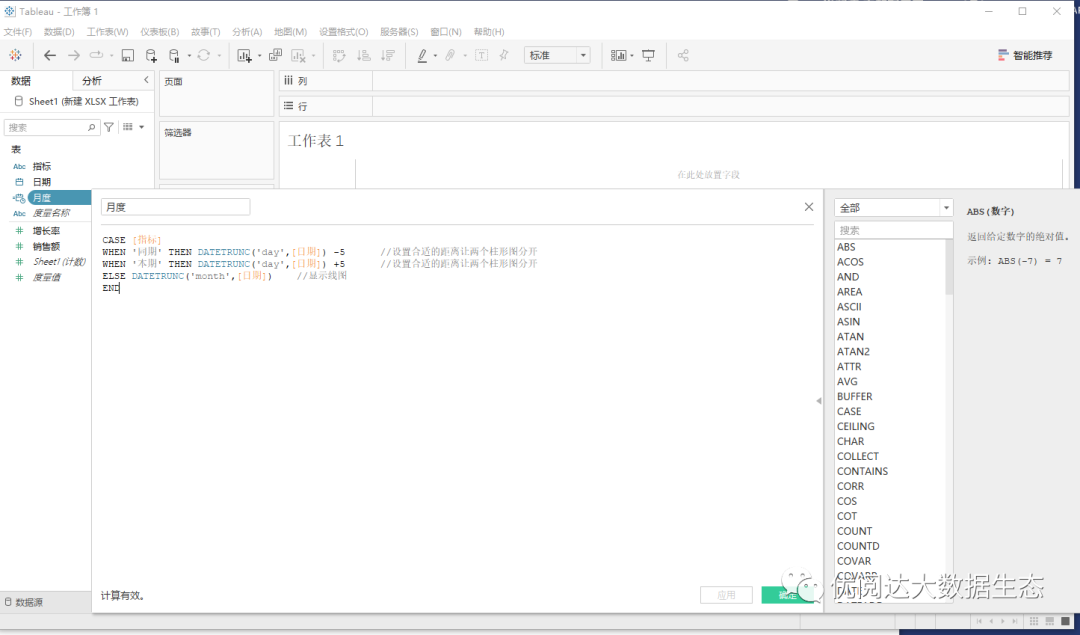Open the 文件(F) menu
The width and height of the screenshot is (1080, 635).
click(18, 32)
